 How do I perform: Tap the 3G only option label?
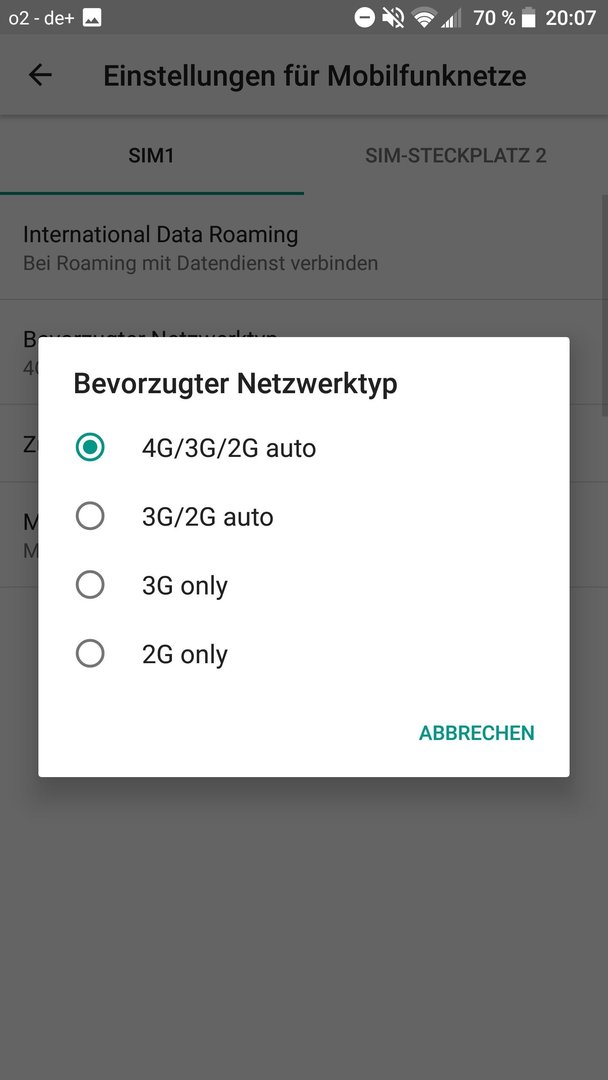(185, 586)
